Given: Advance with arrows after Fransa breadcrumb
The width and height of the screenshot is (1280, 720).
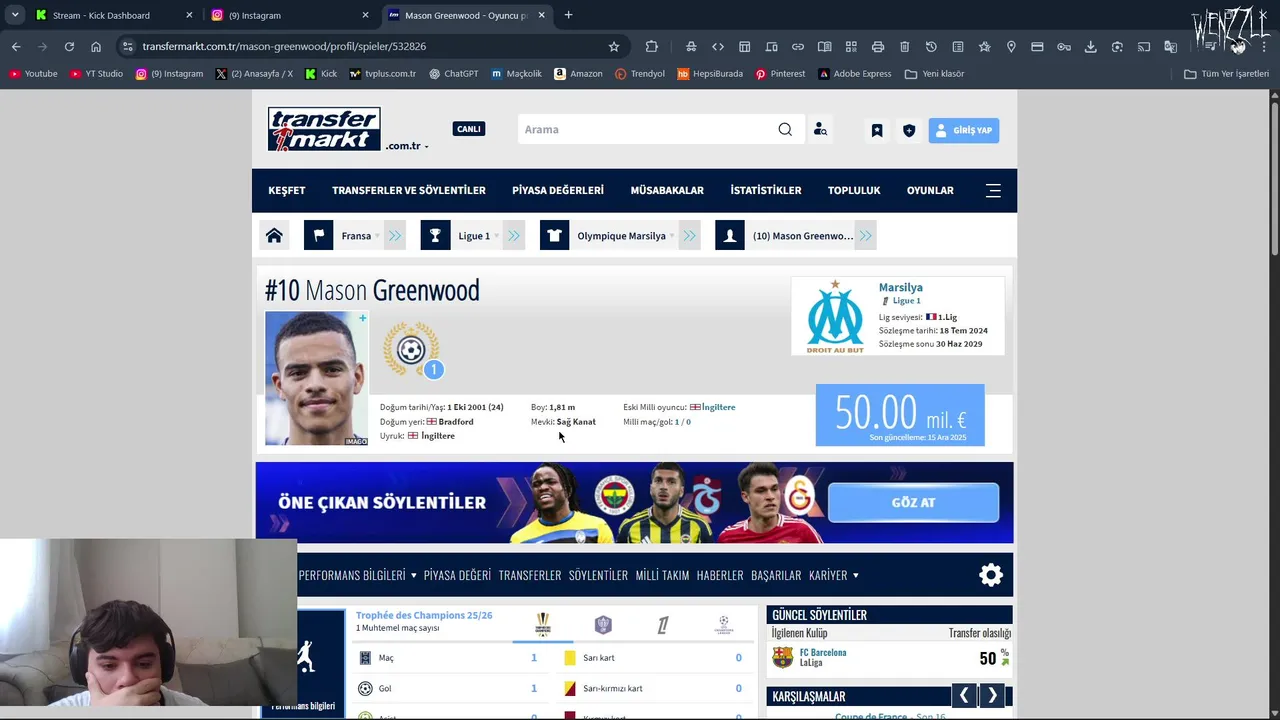Looking at the screenshot, I should click(395, 236).
